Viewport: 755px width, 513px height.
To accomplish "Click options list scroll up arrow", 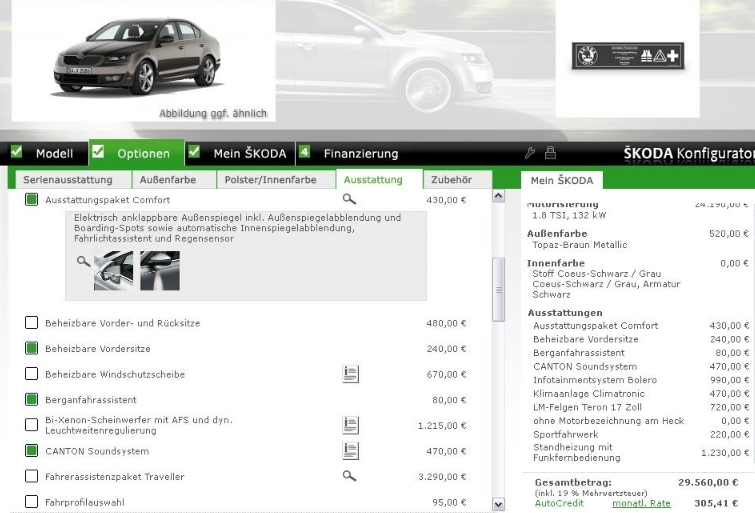I will click(x=498, y=196).
